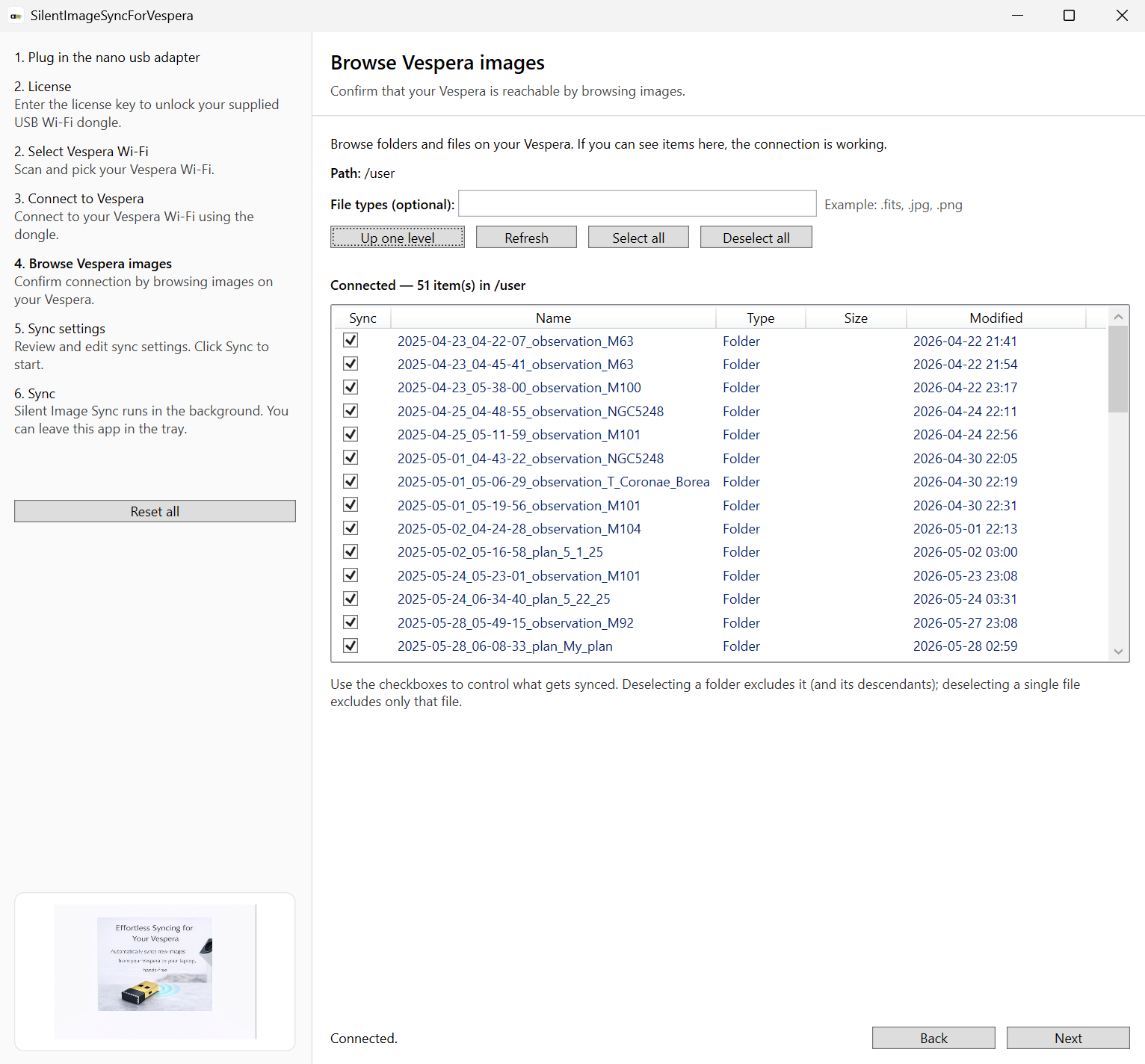Sort list by the Name column header
Viewport: 1145px width, 1064px height.
click(x=553, y=318)
